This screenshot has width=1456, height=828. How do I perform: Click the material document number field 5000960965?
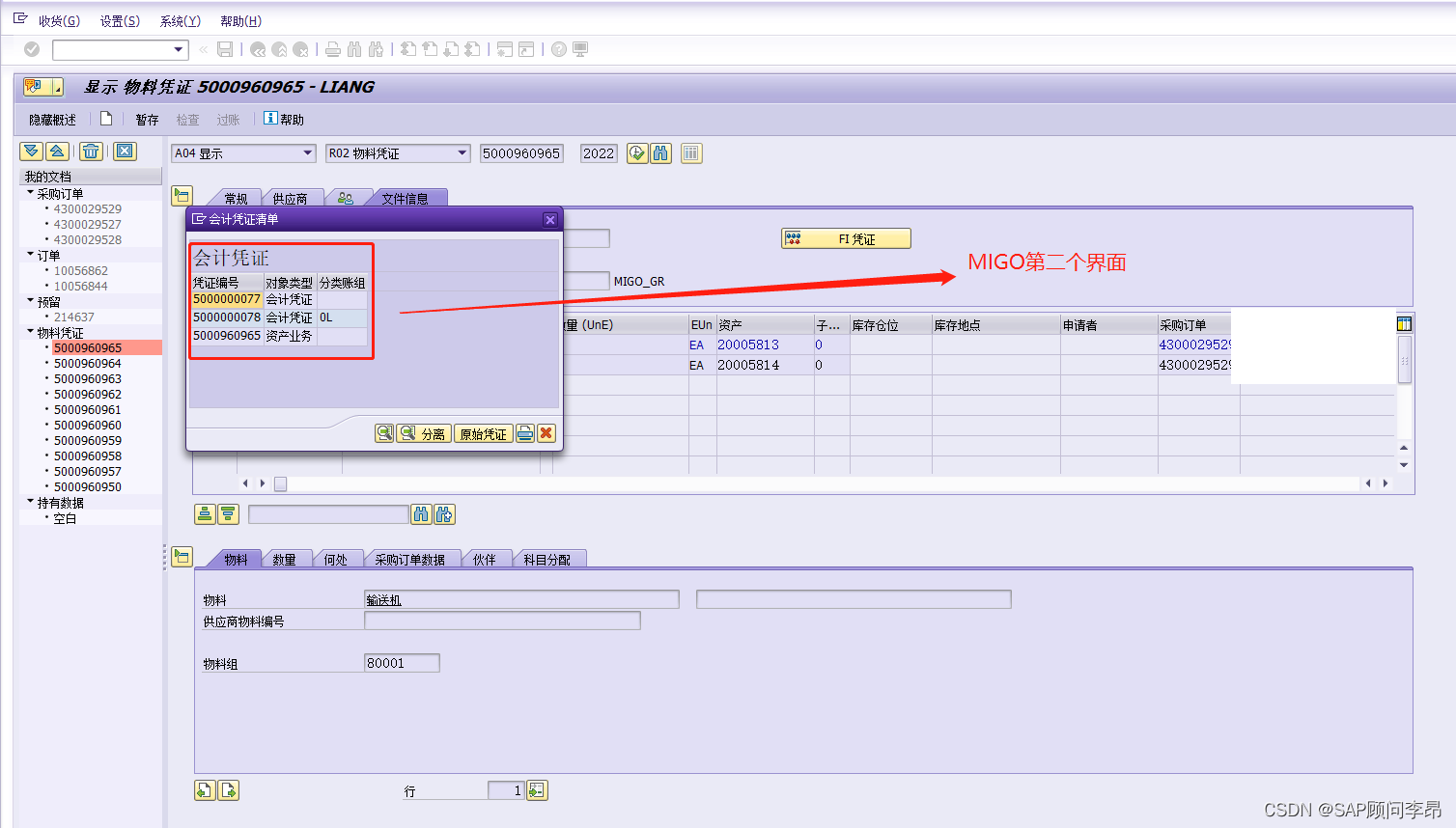click(x=521, y=153)
